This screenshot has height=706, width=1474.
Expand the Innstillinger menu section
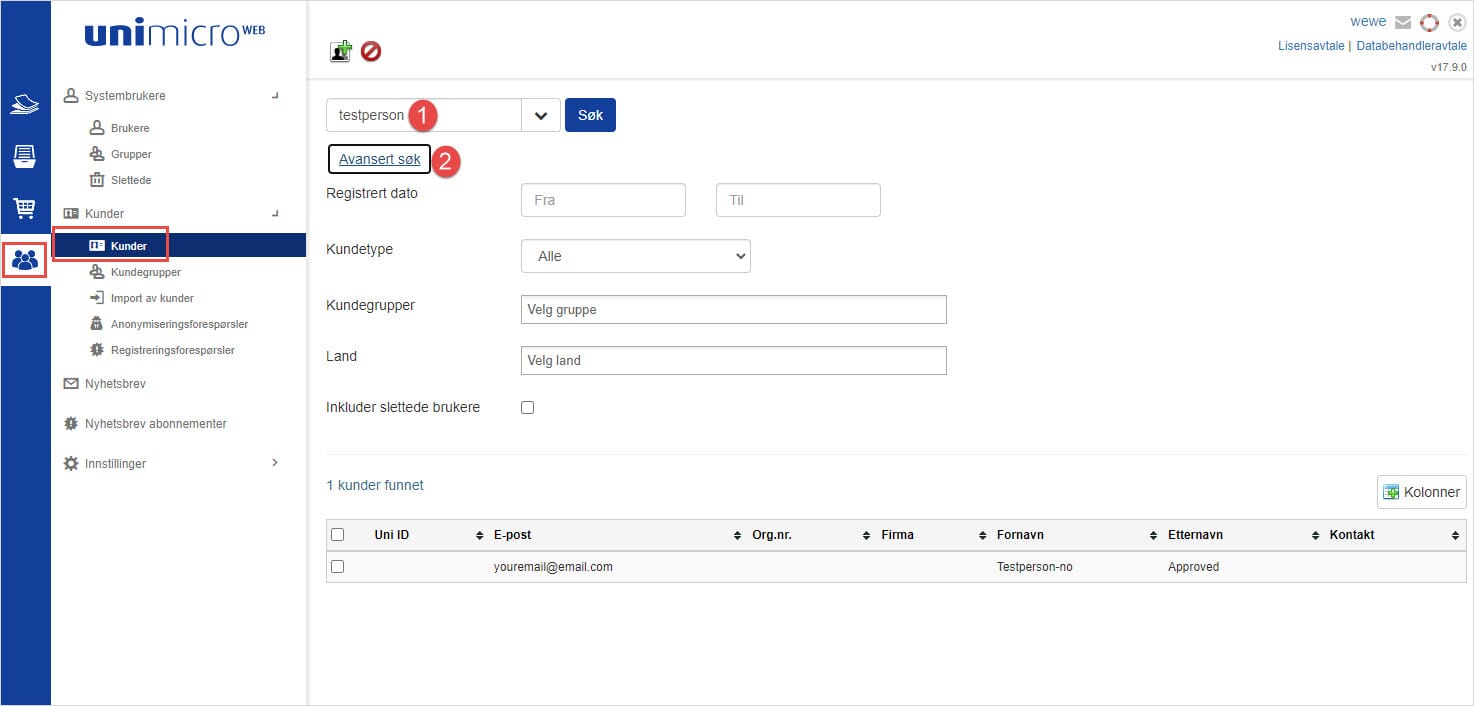(170, 464)
